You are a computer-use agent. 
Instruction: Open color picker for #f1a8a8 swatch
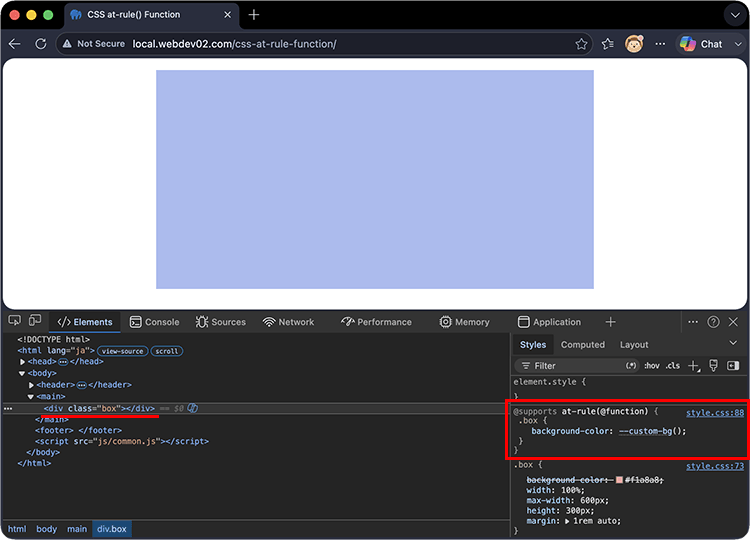(x=619, y=480)
